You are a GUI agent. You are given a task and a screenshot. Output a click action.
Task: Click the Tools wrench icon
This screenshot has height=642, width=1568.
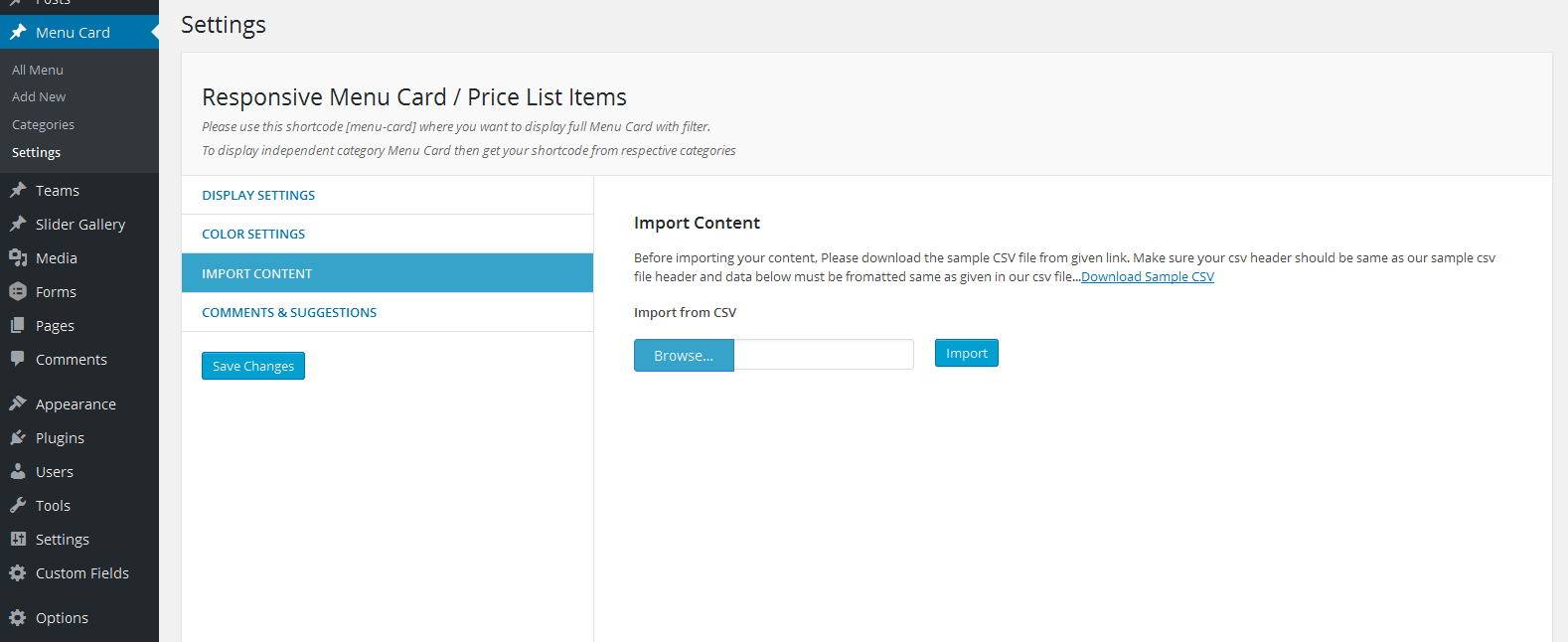click(x=18, y=505)
